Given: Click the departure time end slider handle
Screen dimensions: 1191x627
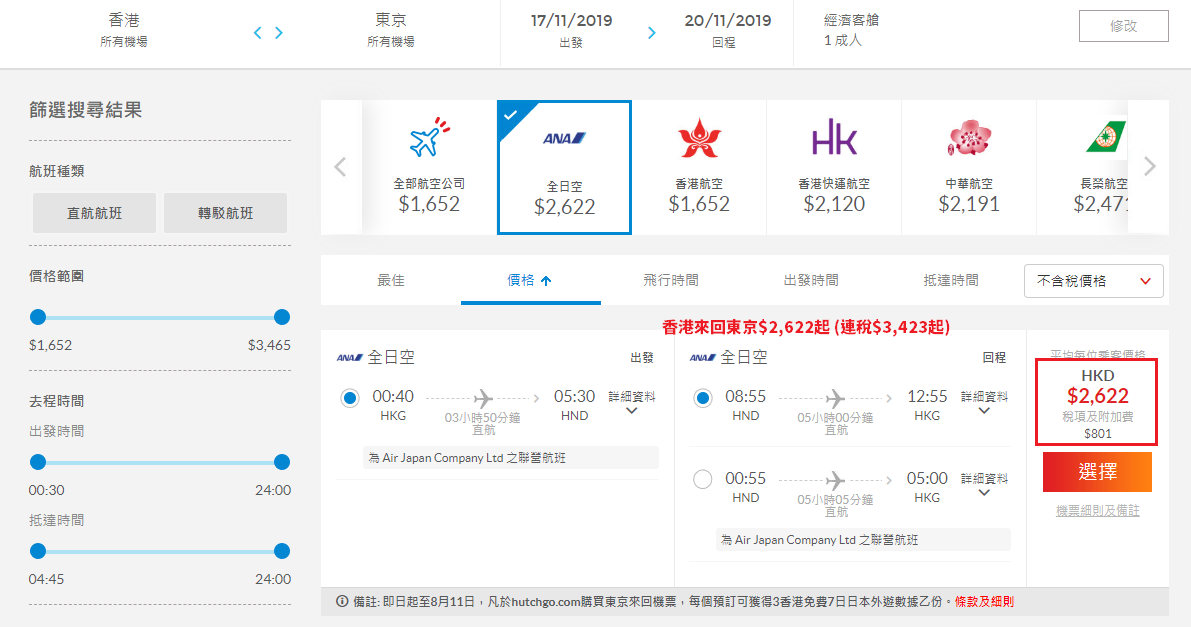Looking at the screenshot, I should click(282, 462).
